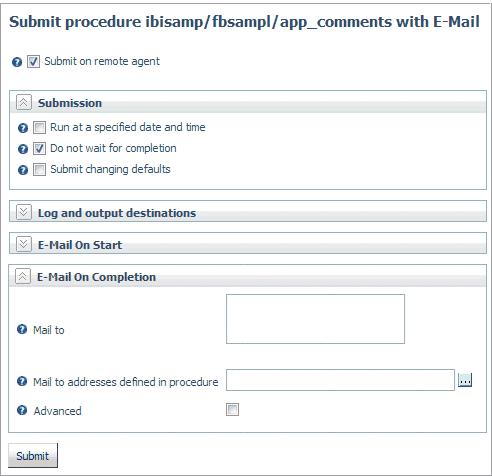492x476 pixels.
Task: Open the help icon next to Advanced
Action: coord(22,410)
